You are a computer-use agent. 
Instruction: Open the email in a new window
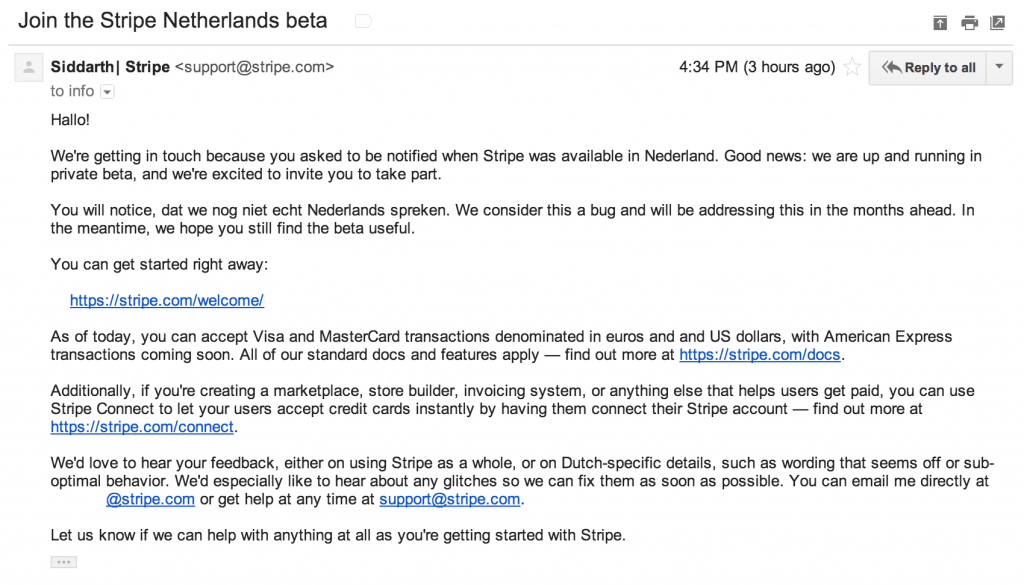click(998, 23)
